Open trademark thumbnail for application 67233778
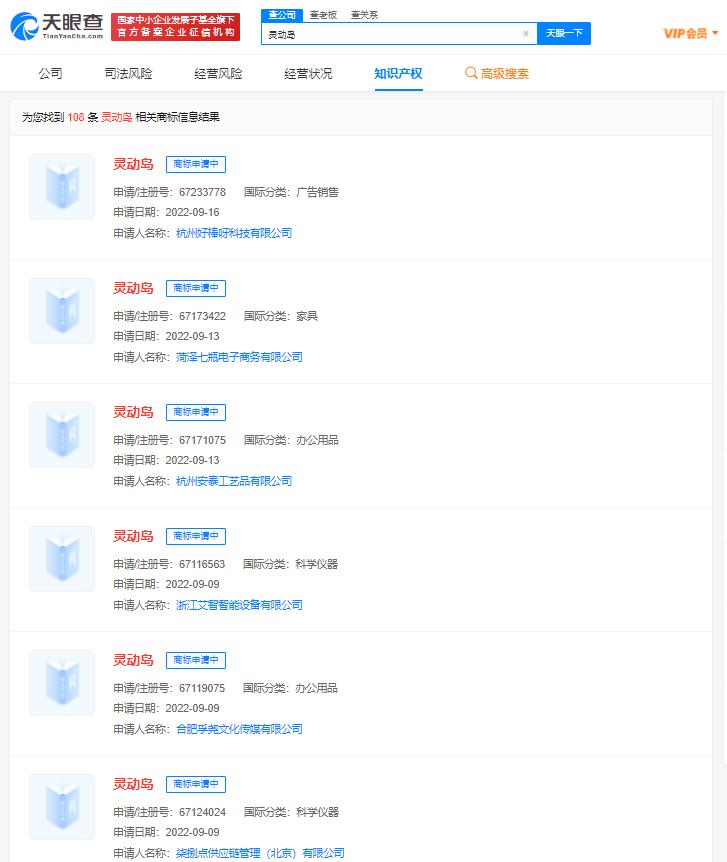This screenshot has height=862, width=727. tap(62, 187)
